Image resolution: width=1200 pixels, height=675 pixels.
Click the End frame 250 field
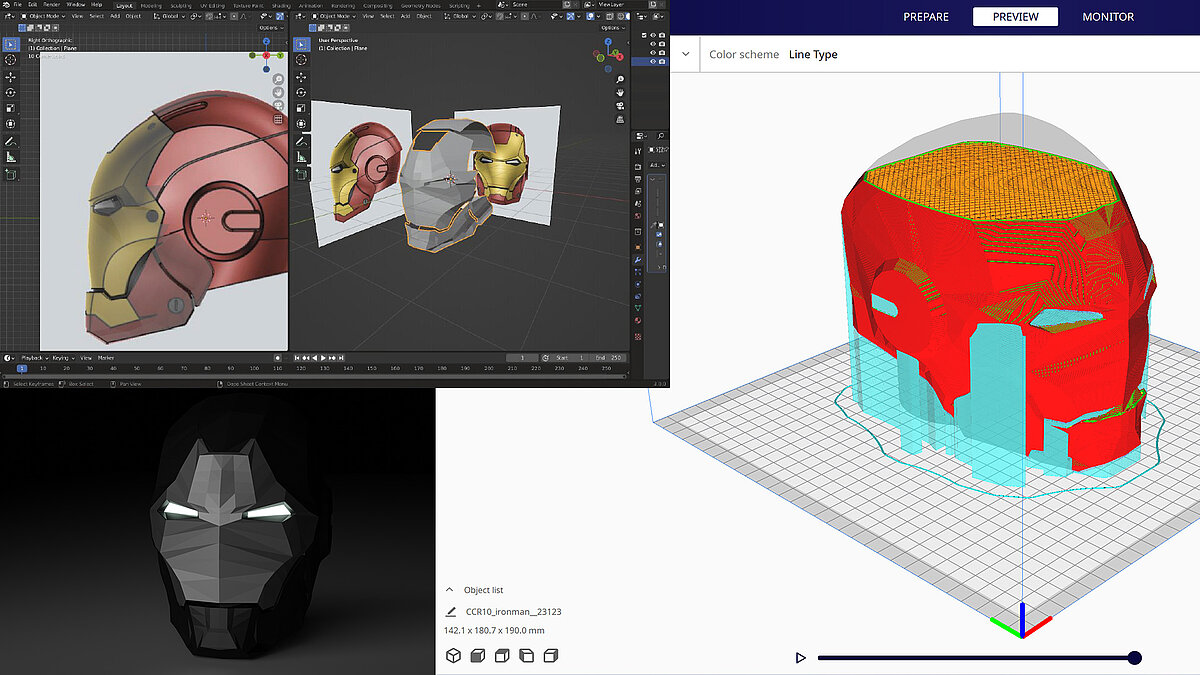pos(610,357)
